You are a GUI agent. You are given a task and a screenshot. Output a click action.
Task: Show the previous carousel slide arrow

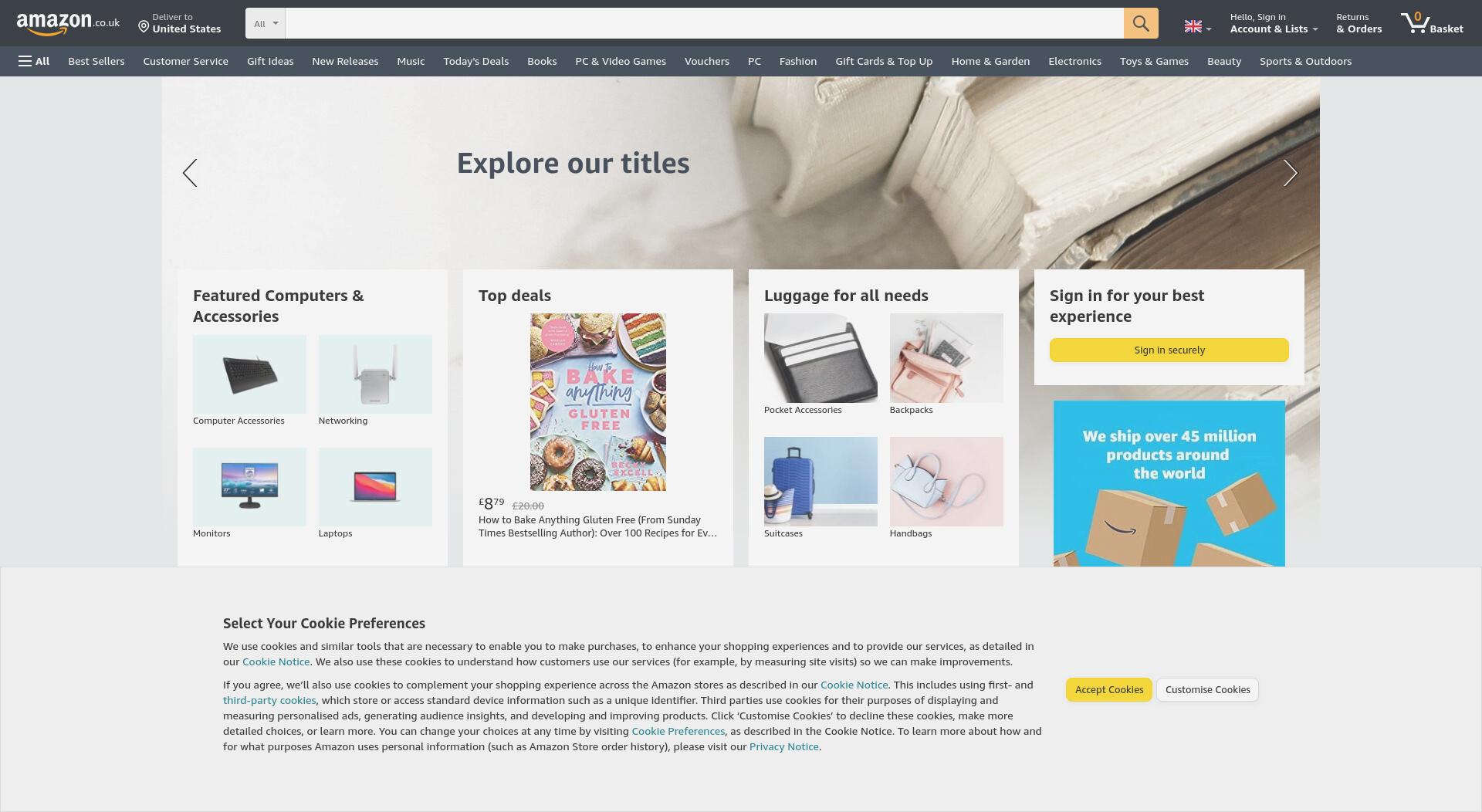click(x=190, y=173)
